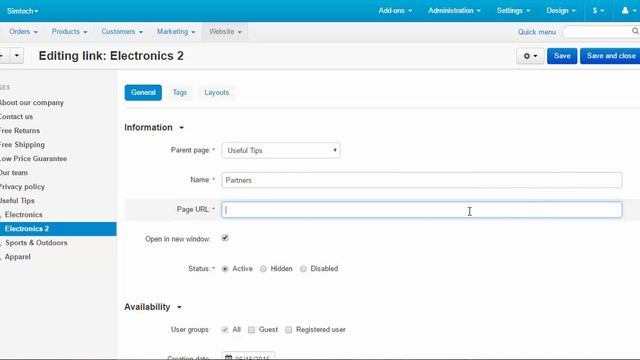
Task: Open the currency $ dropdown
Action: [x=598, y=11]
